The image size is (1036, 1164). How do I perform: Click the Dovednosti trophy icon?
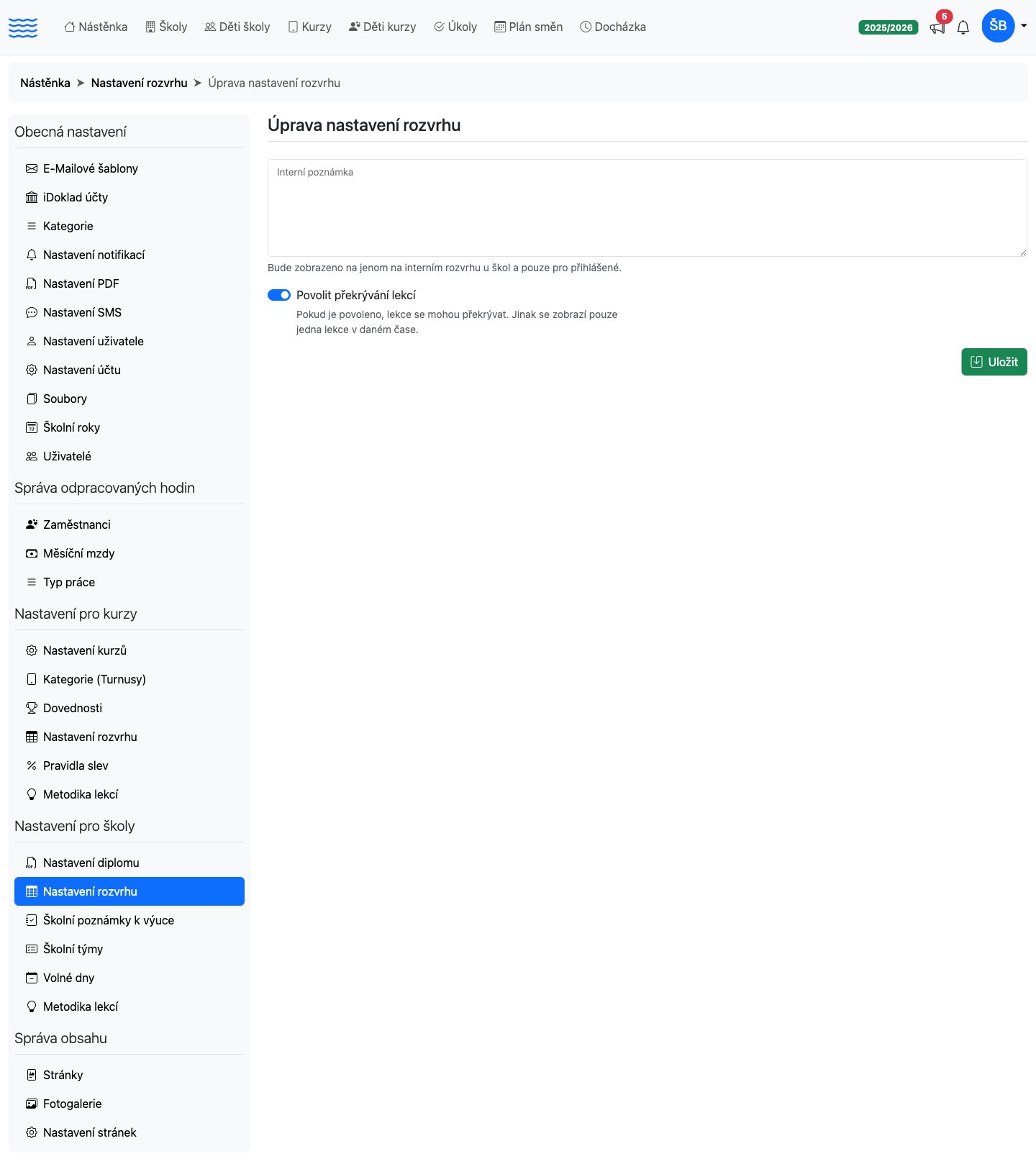(x=32, y=708)
